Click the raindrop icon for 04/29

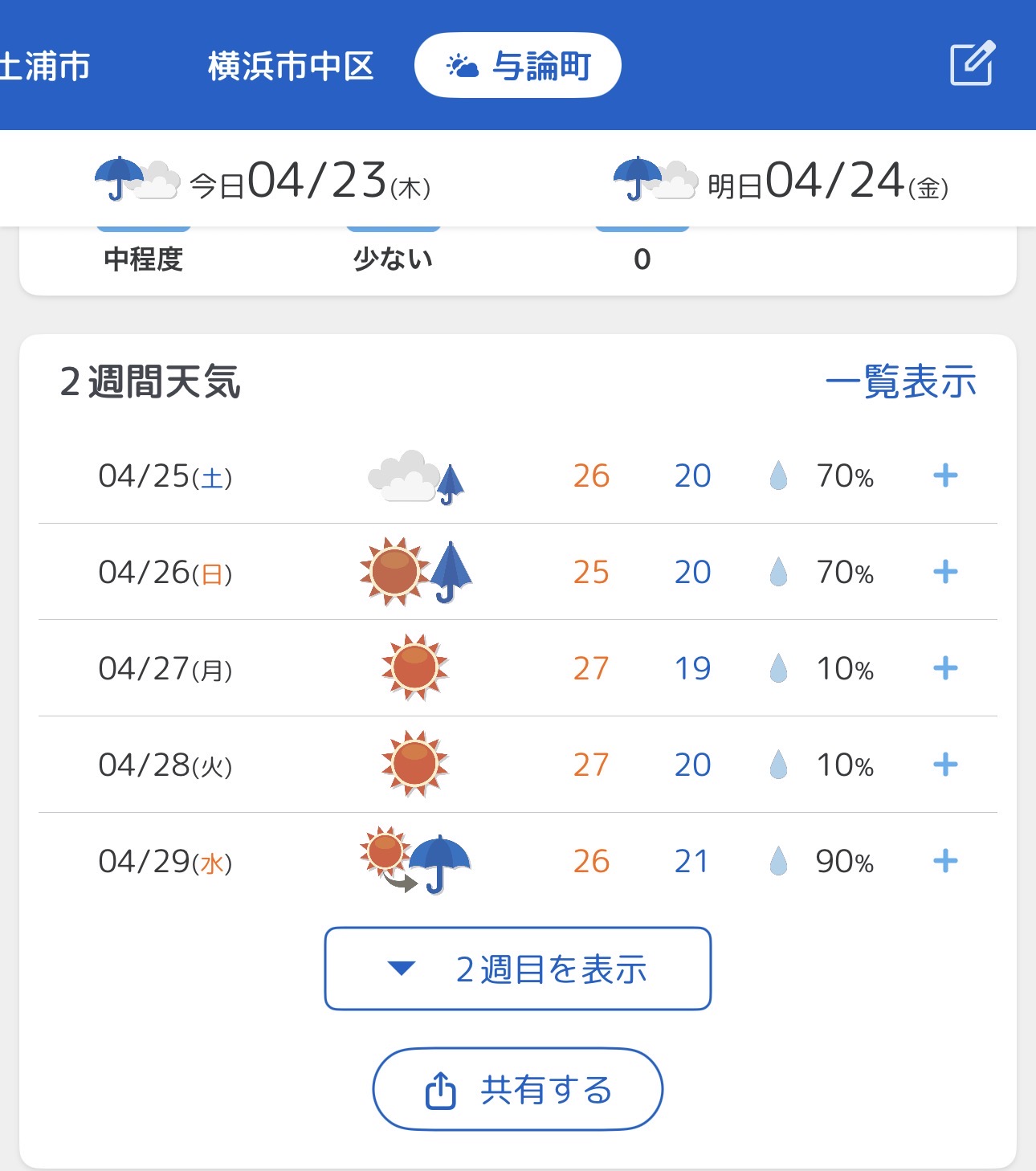click(778, 861)
